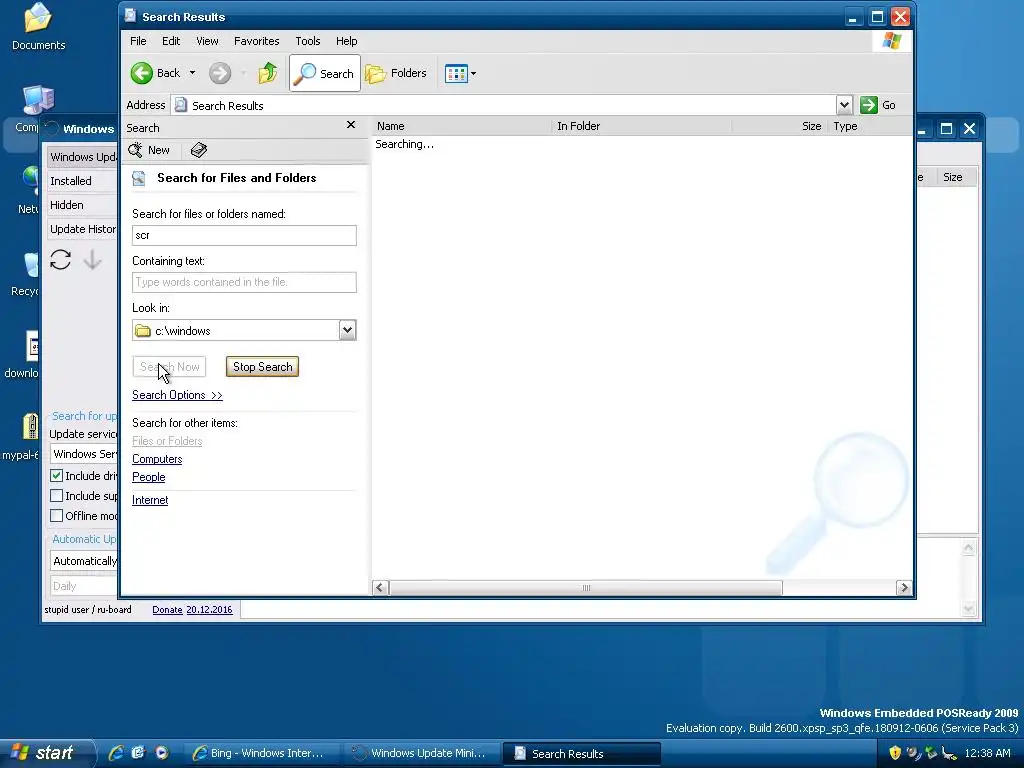Open the View menu
This screenshot has height=768, width=1024.
tap(207, 41)
